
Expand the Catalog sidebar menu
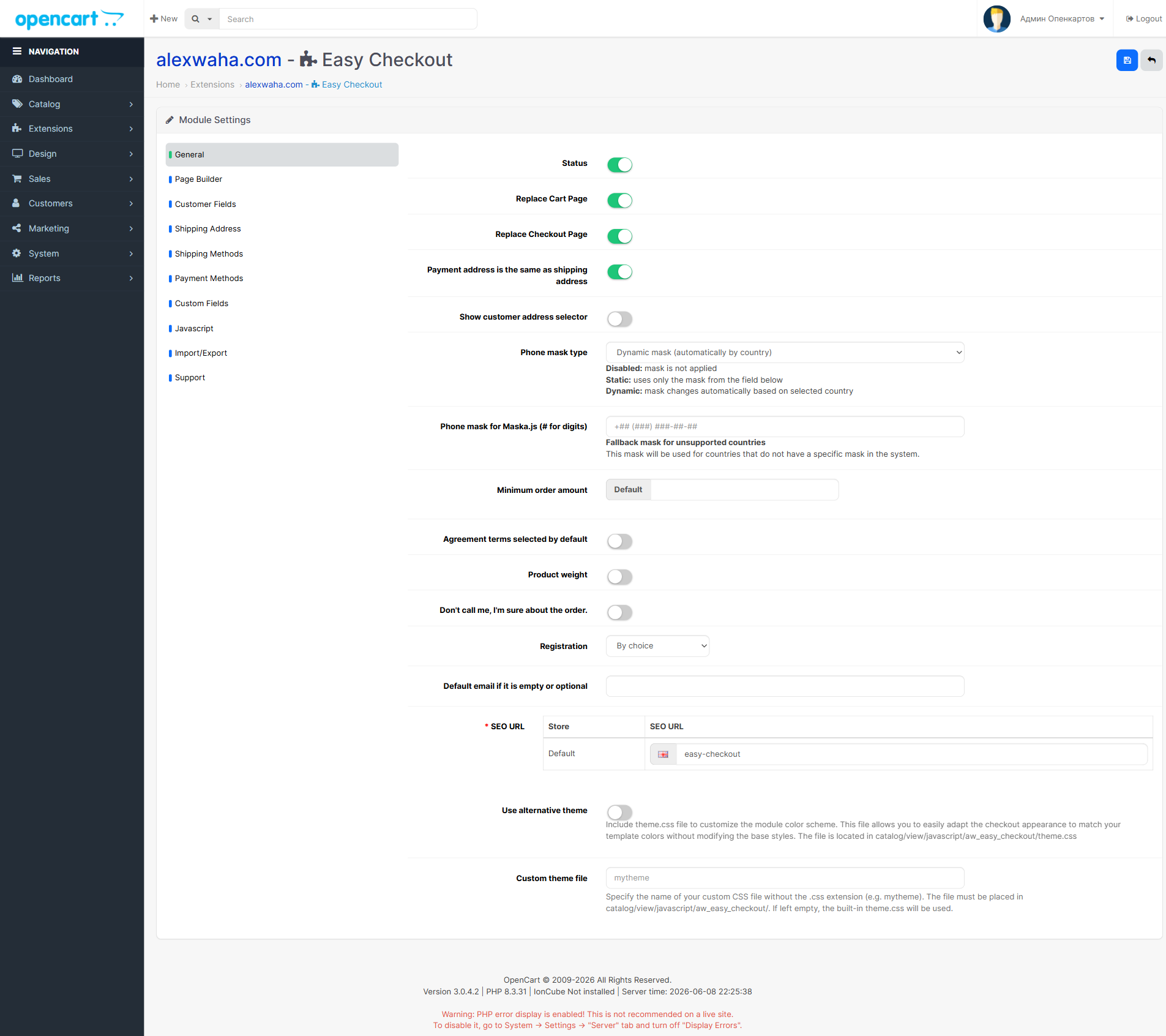tap(72, 104)
